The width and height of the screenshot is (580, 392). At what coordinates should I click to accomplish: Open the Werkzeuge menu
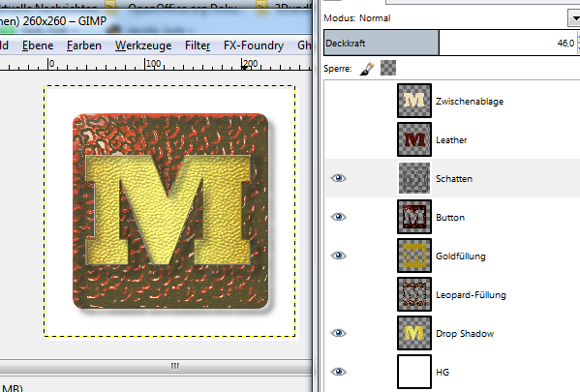[143, 45]
